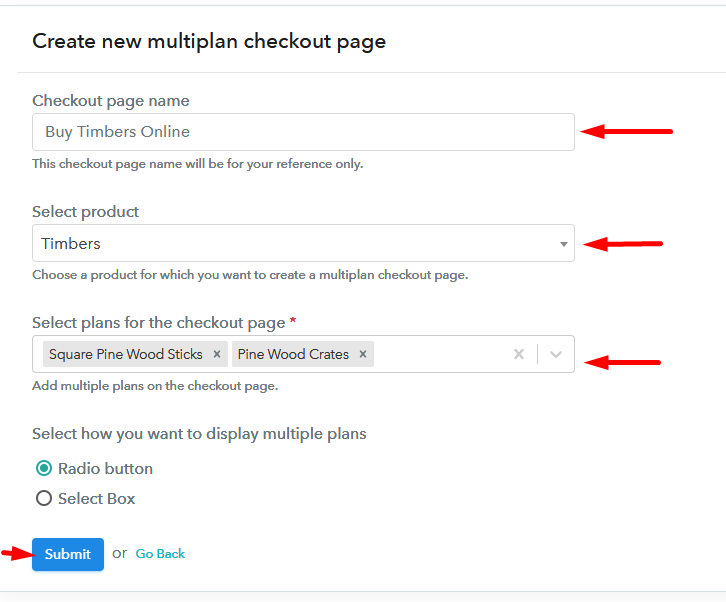Focus the Checkout page name input field
The height and width of the screenshot is (602, 726).
click(x=303, y=132)
